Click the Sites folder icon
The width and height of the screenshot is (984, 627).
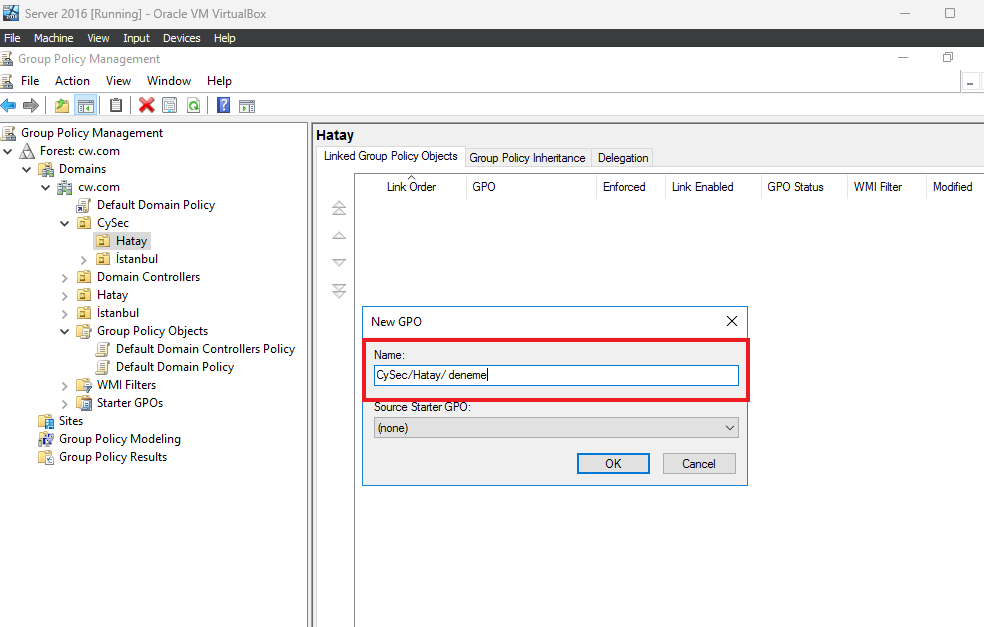click(46, 421)
